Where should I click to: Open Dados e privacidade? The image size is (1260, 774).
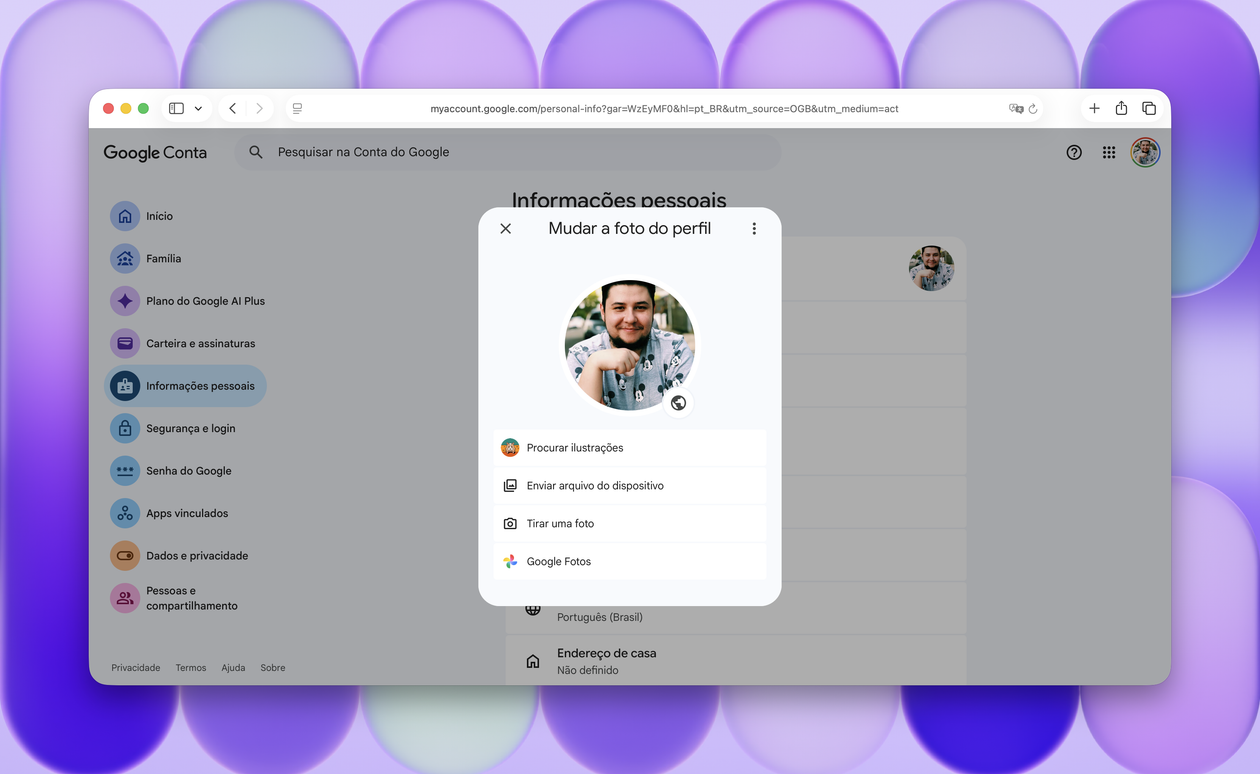(186, 556)
